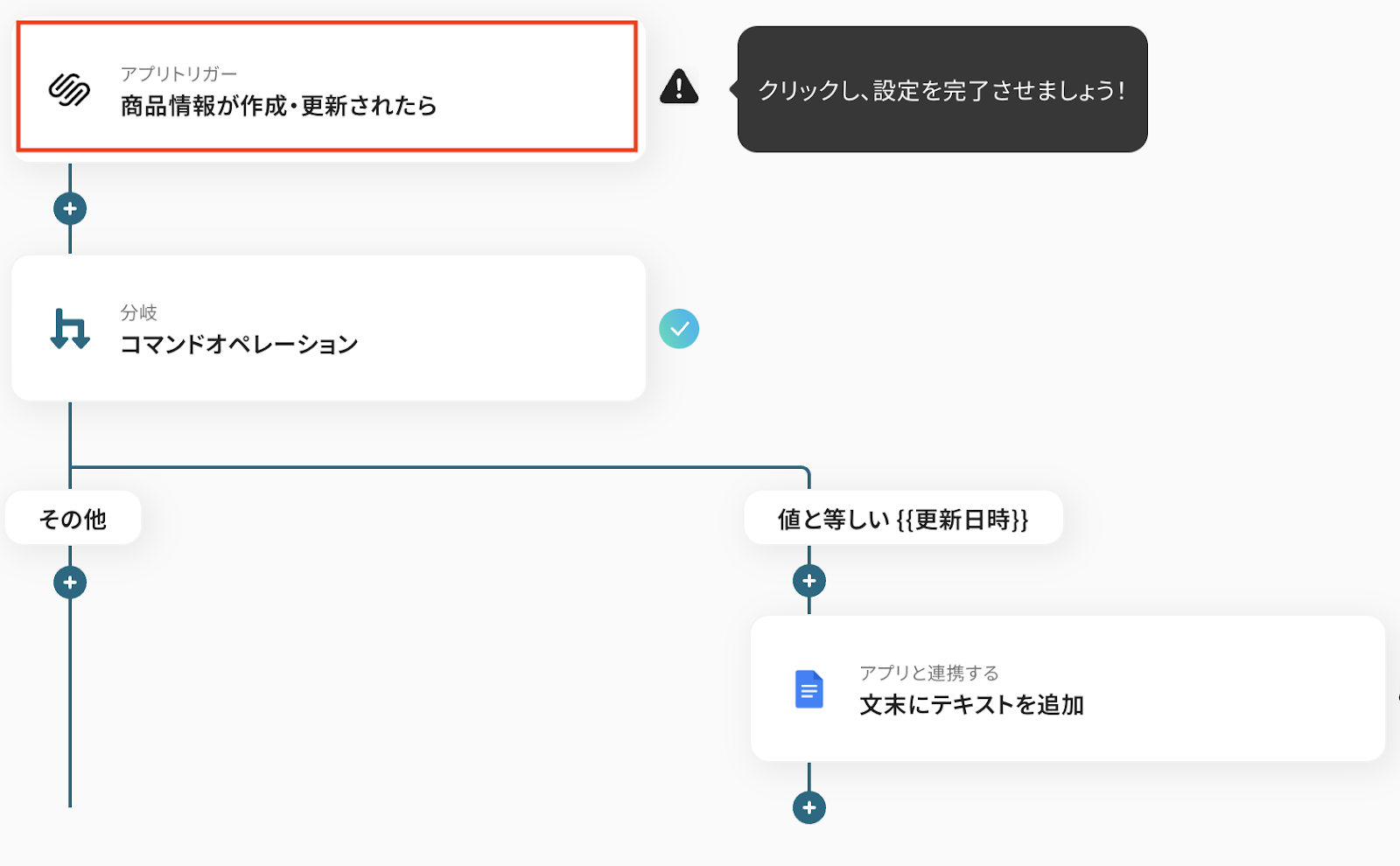Add a step below 文末にテキストを追加 card
Screen dimensions: 1400x866
[x=808, y=807]
